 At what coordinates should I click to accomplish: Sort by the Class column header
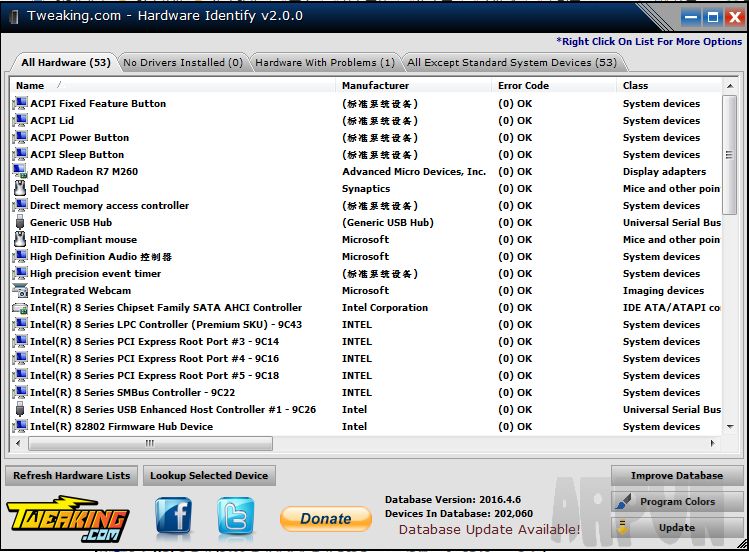[x=669, y=85]
